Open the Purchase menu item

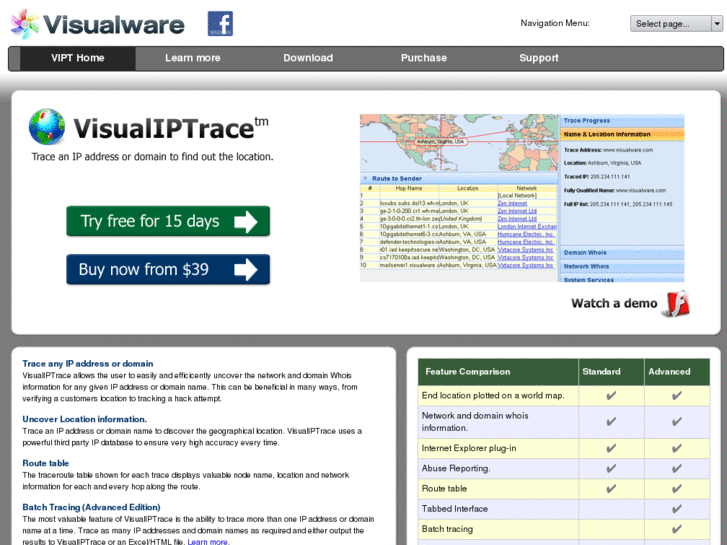[424, 58]
